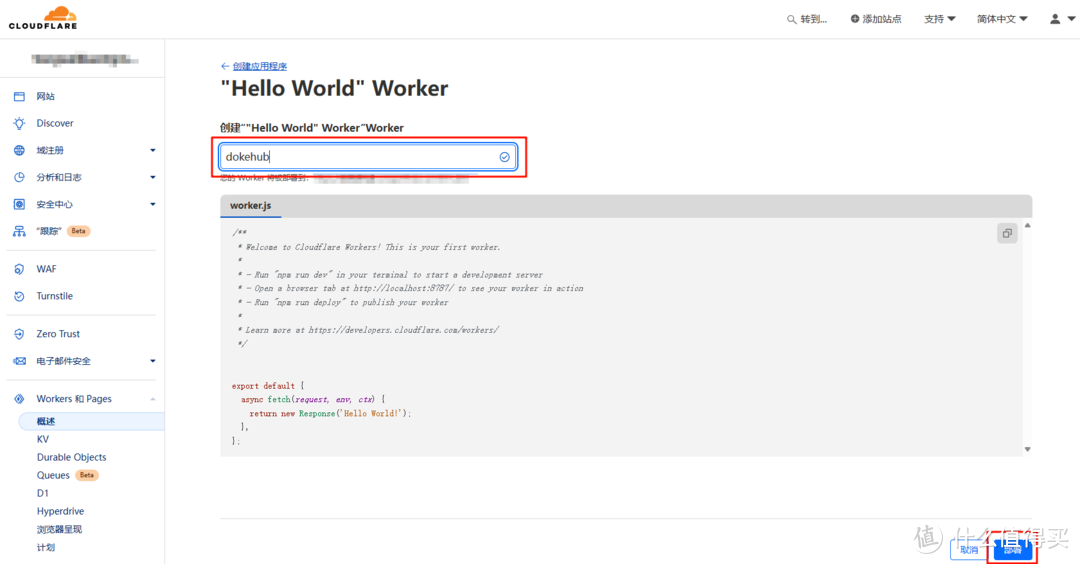Open the 简体中文 language dropdown
The image size is (1080, 564).
click(x=1002, y=19)
